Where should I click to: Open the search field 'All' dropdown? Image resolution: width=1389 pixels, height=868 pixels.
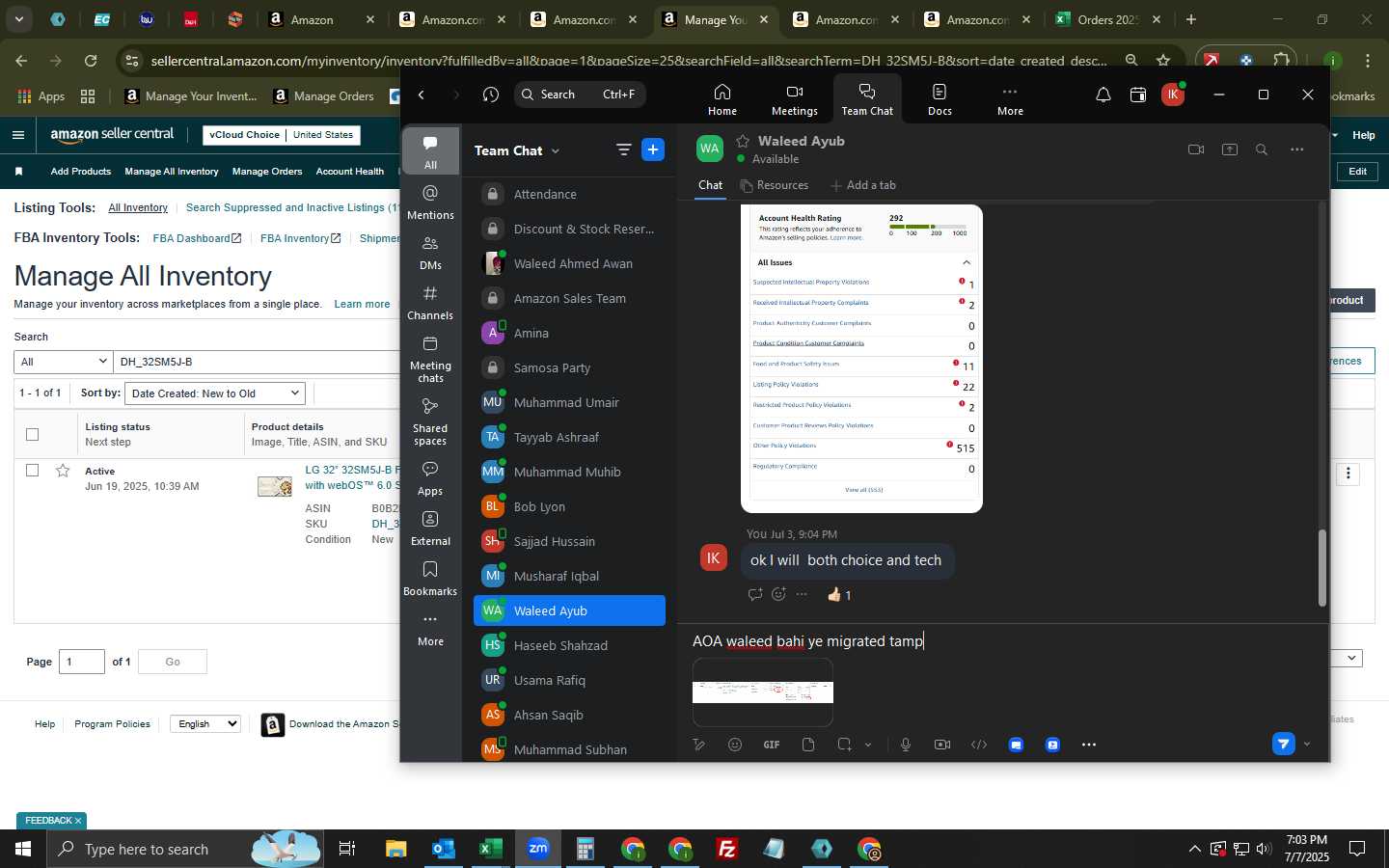tap(64, 362)
